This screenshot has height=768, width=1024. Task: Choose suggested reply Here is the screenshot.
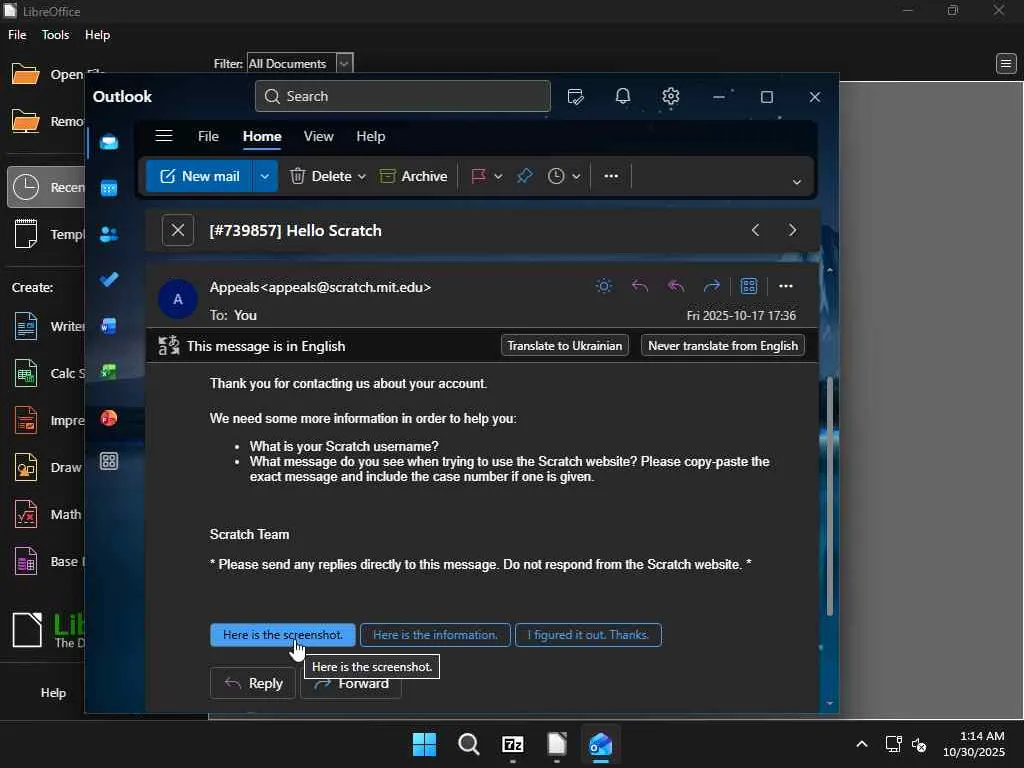click(283, 635)
